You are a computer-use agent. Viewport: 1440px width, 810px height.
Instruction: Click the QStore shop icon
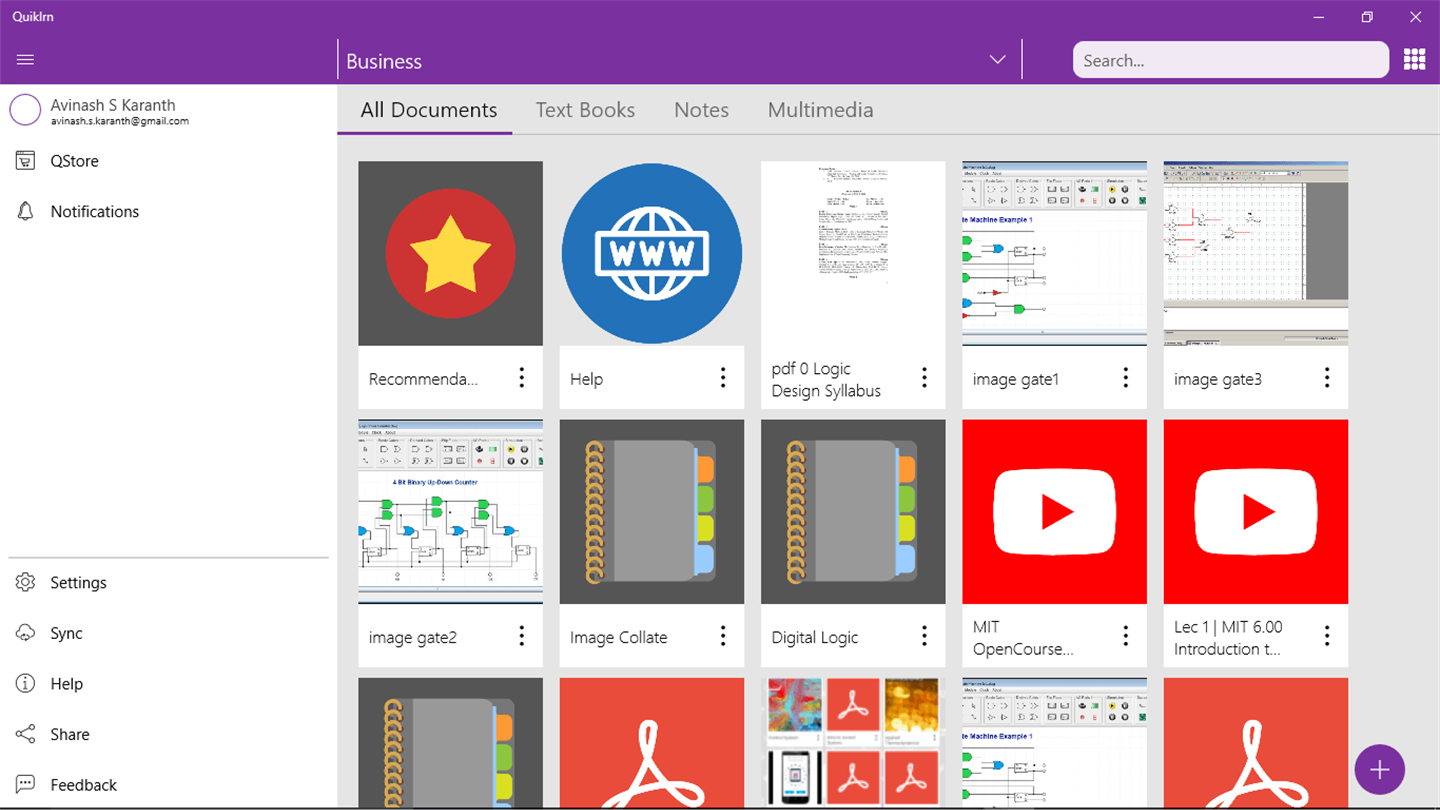(x=25, y=161)
